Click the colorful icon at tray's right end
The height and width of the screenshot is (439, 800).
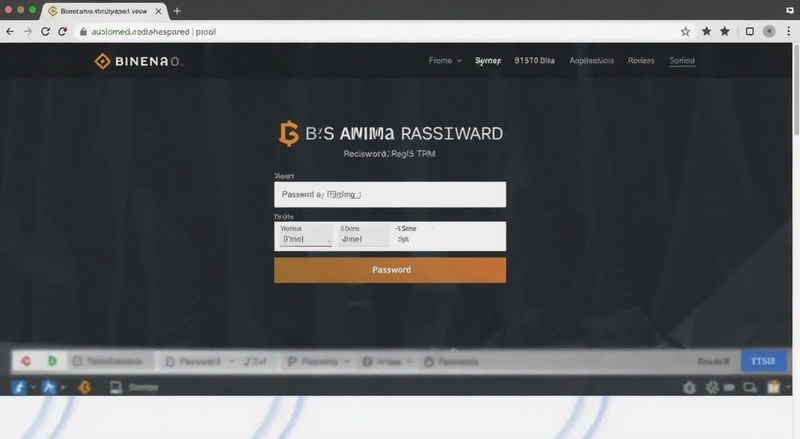click(x=774, y=387)
